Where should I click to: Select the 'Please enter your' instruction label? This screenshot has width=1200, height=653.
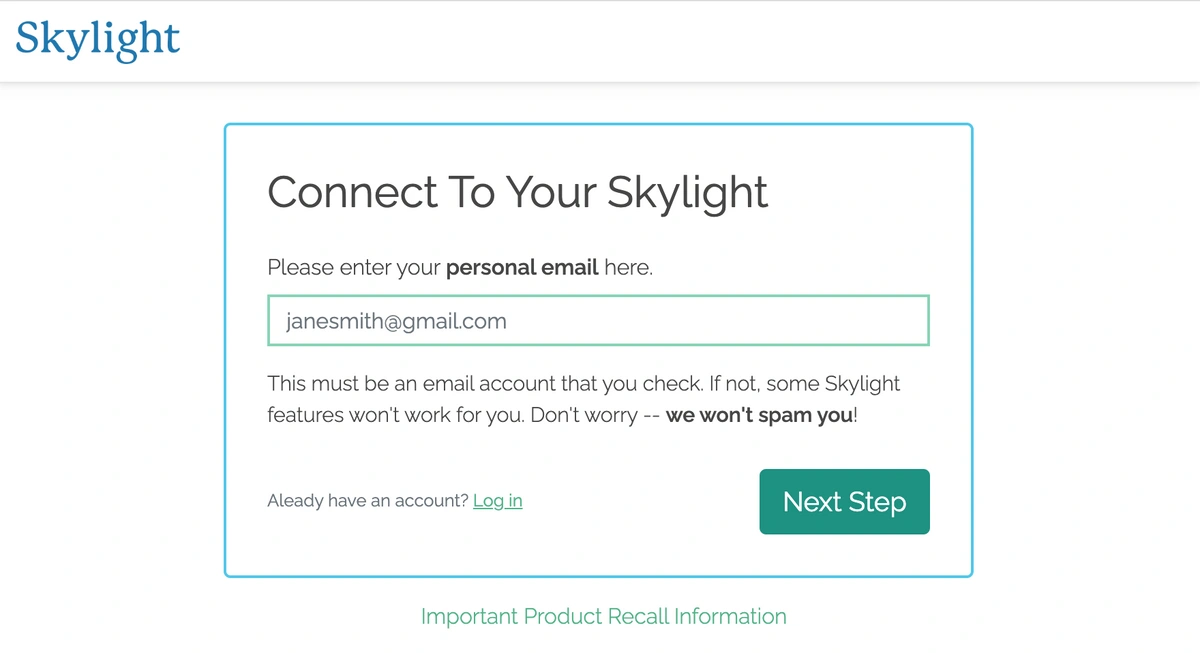pyautogui.click(x=354, y=268)
